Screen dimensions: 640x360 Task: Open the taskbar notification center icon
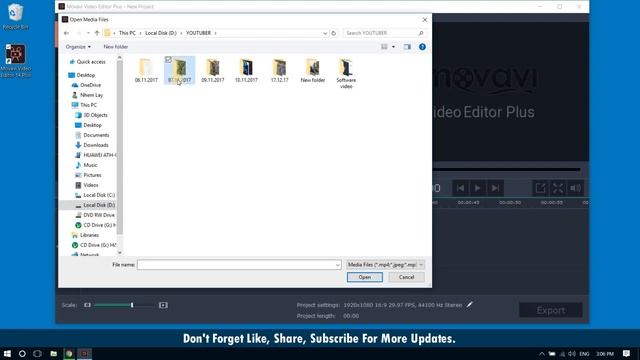[627, 354]
